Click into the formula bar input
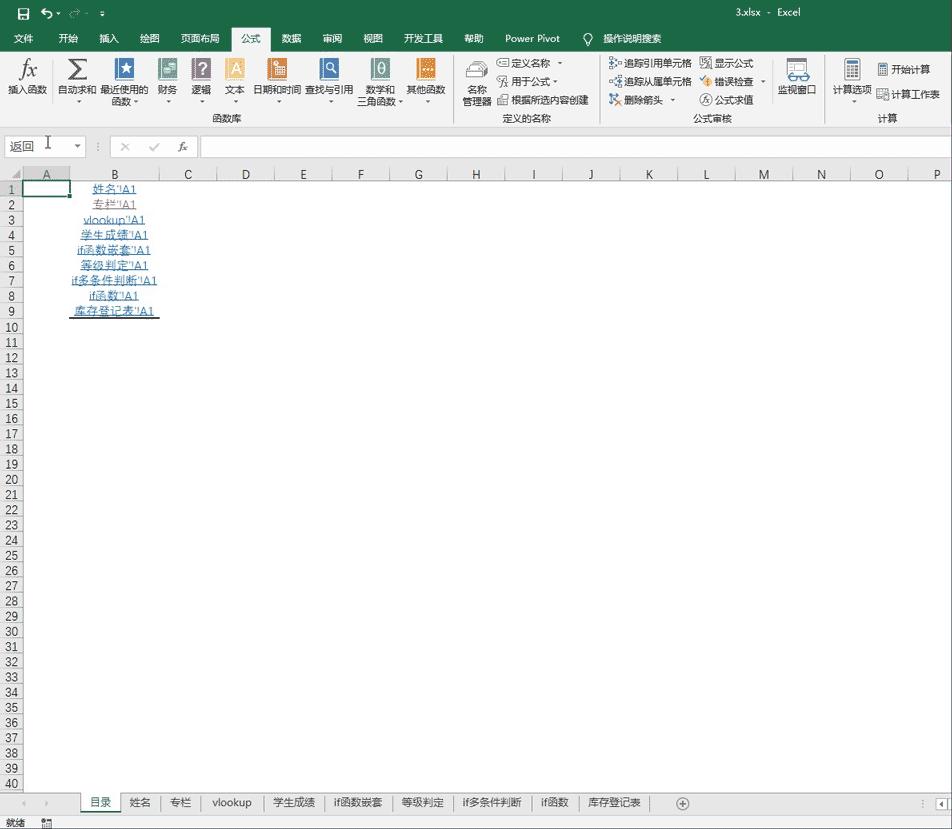 point(570,147)
